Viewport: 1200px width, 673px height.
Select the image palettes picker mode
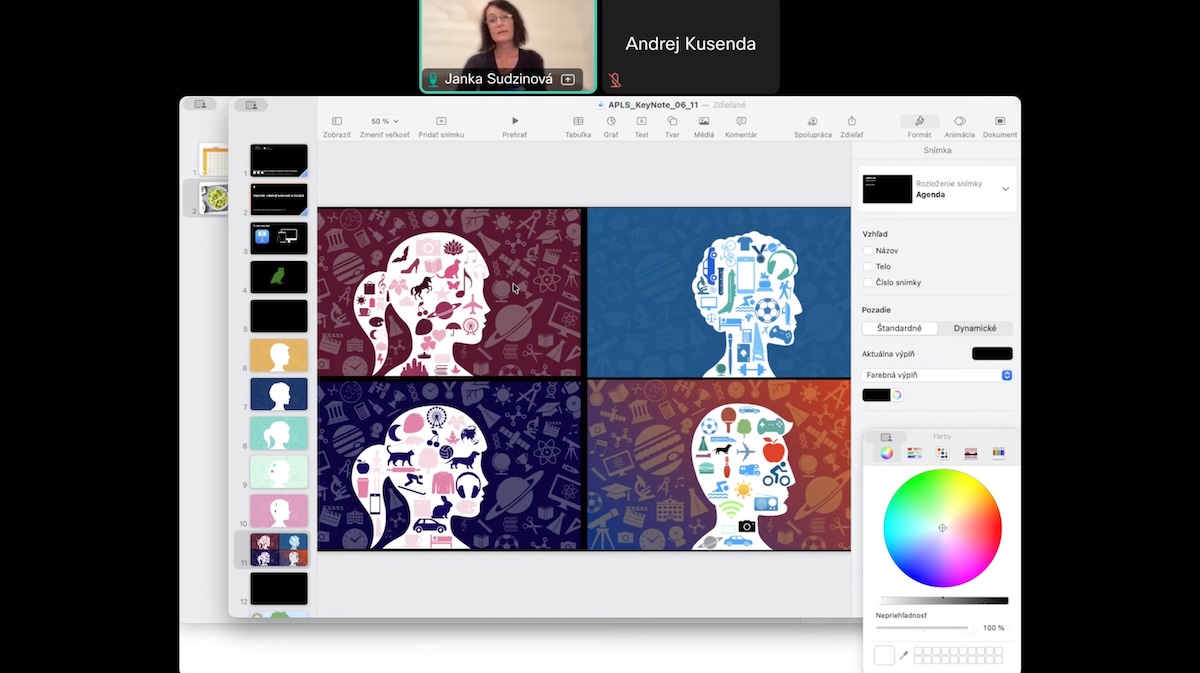pyautogui.click(x=970, y=453)
